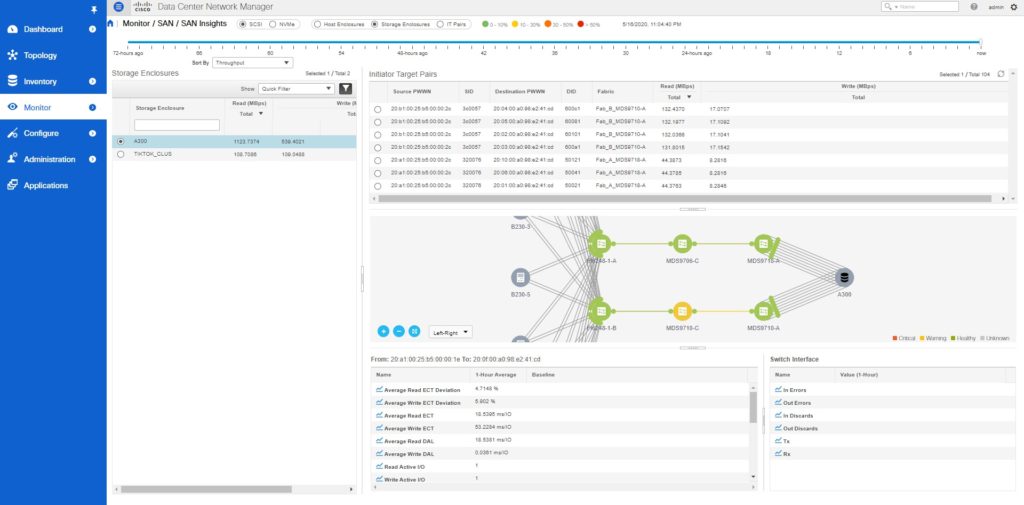Image resolution: width=1024 pixels, height=505 pixels.
Task: Expand the Configure sidebar submenu arrow
Action: coord(92,133)
